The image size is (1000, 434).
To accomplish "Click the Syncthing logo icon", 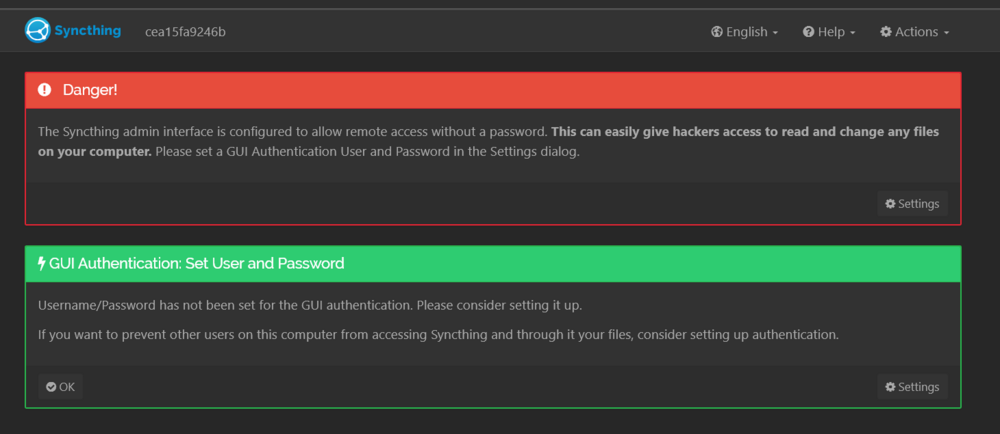I will coord(38,30).
